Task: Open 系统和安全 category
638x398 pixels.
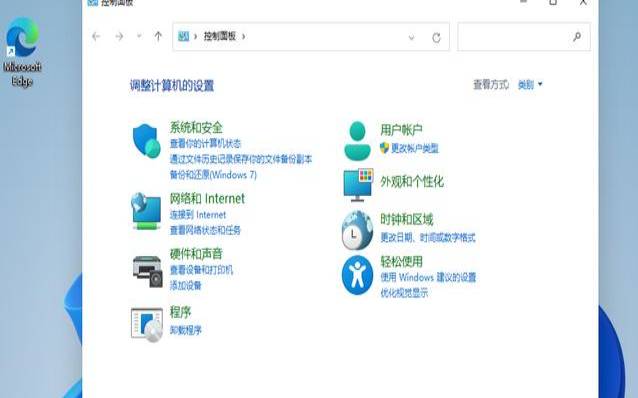Action: point(196,127)
